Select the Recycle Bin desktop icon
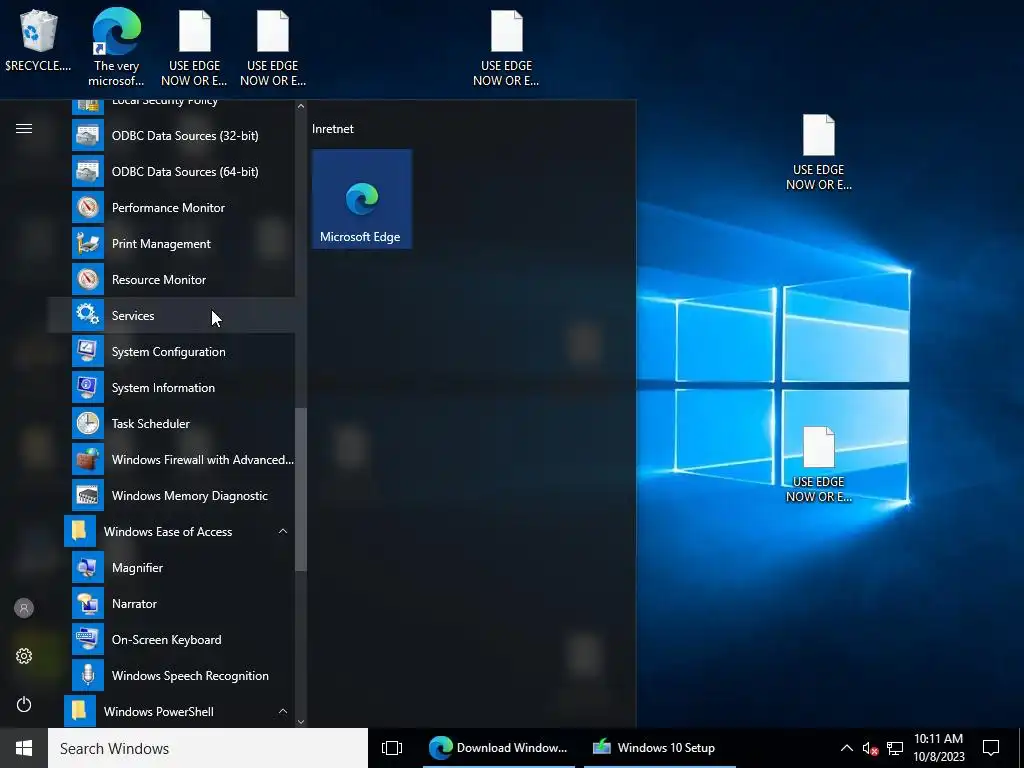 [39, 40]
